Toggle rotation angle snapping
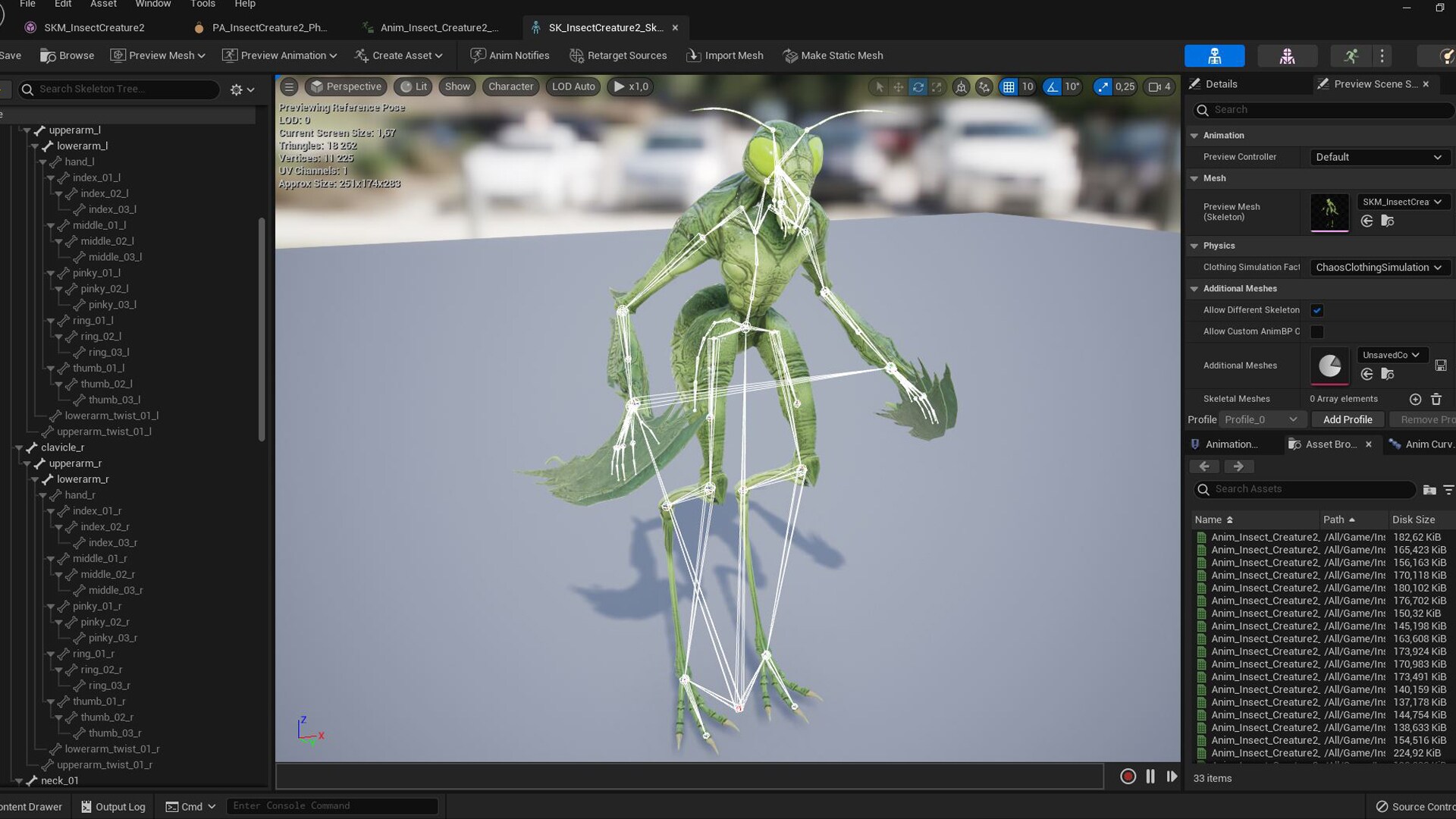 [1052, 87]
